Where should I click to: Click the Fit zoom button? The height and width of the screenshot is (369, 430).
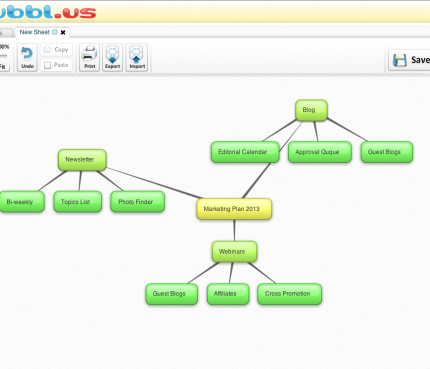4,67
